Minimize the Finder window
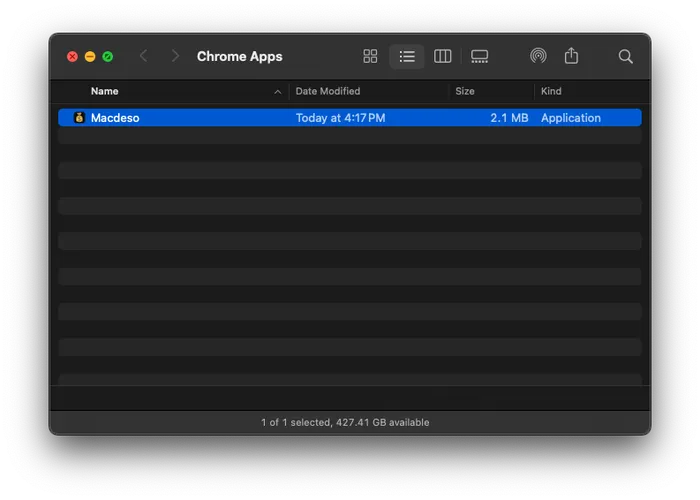The image size is (700, 500). pyautogui.click(x=90, y=57)
